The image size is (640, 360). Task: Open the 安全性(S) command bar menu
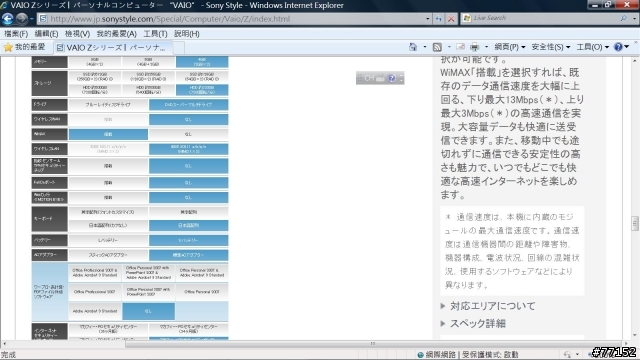(551, 47)
